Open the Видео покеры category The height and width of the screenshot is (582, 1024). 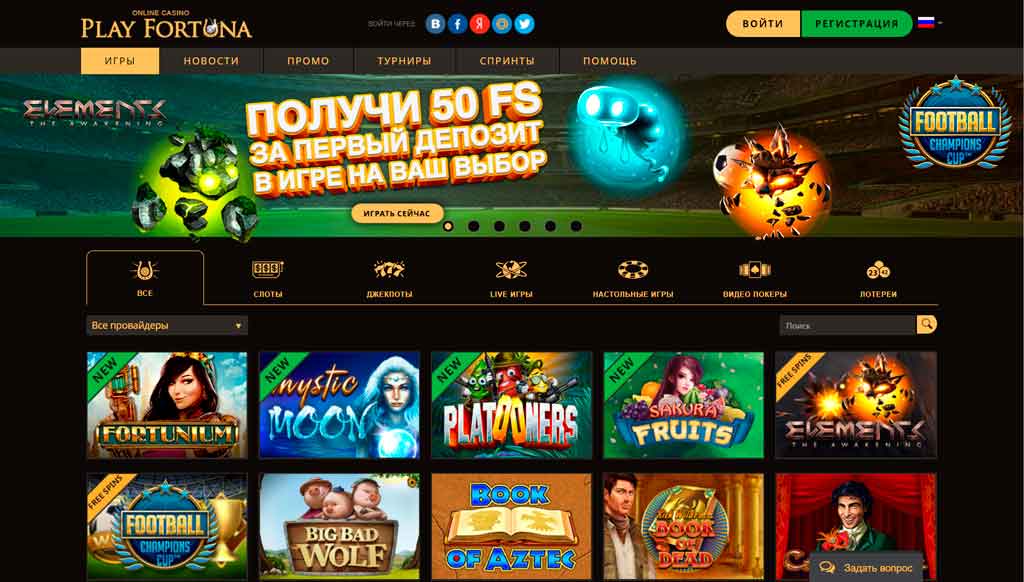click(x=755, y=279)
